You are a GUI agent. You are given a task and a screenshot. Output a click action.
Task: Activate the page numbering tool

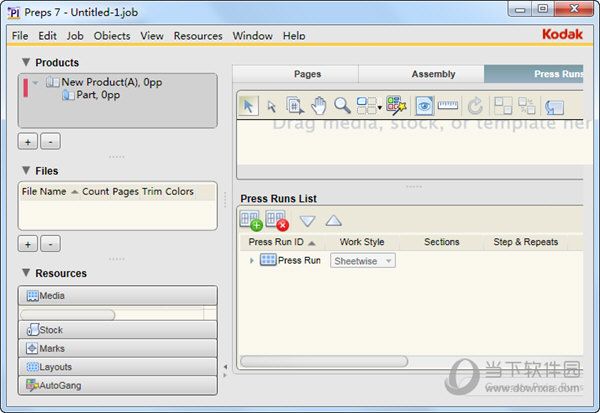[x=295, y=106]
